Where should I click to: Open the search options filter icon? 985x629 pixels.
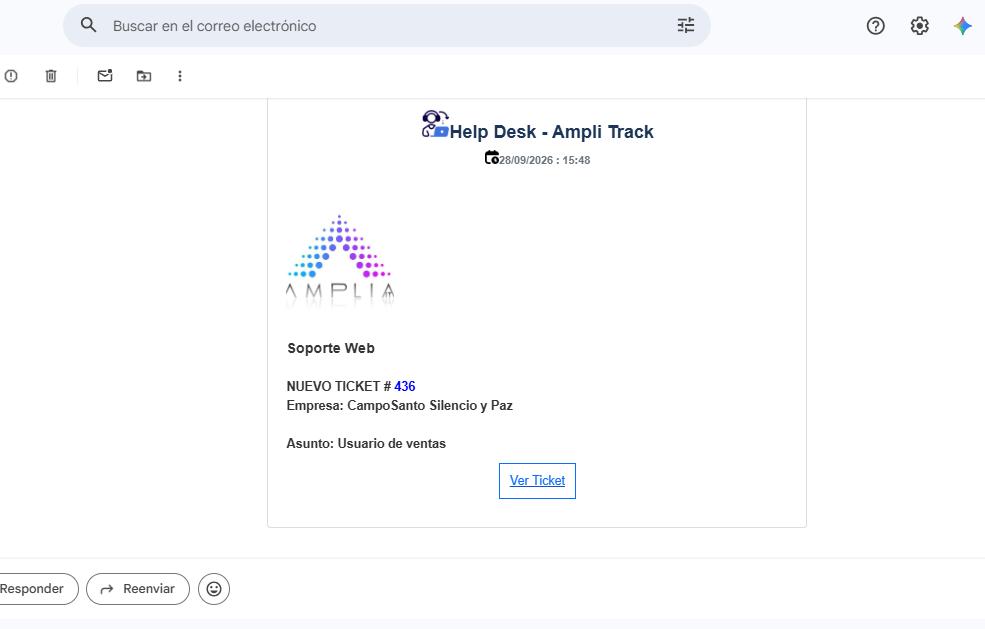pyautogui.click(x=686, y=25)
